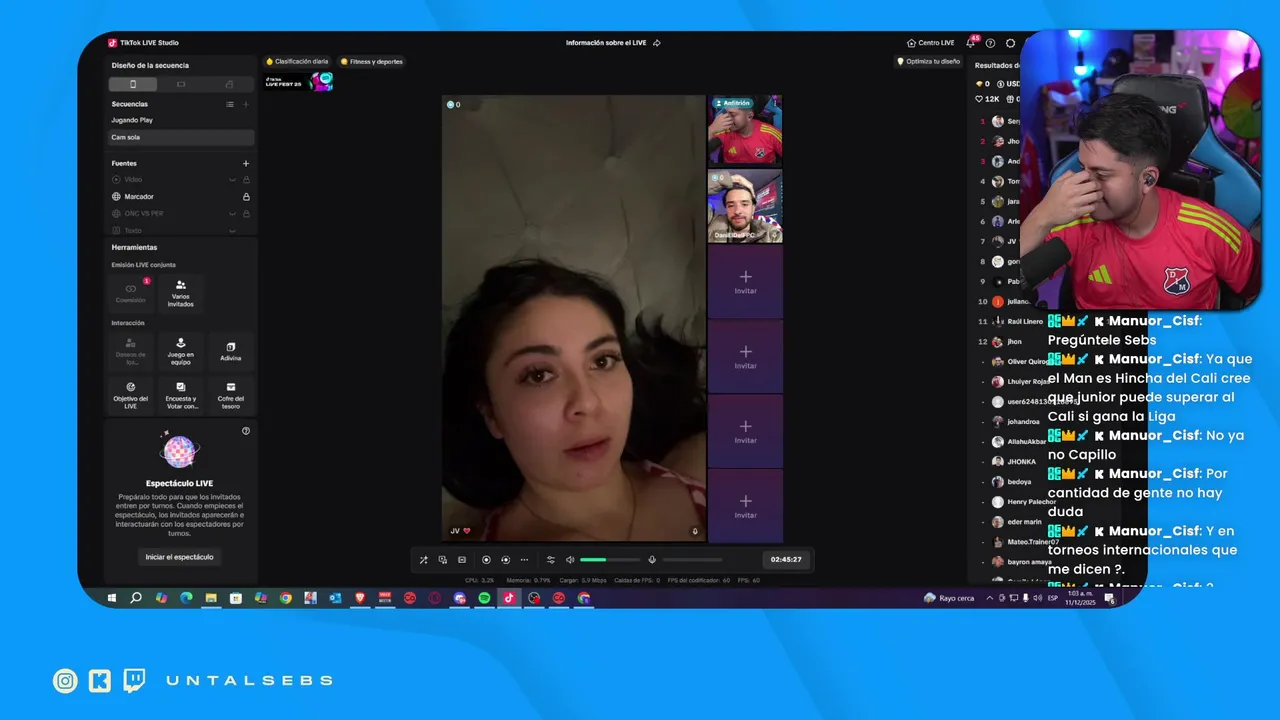
Task: Click the 02:45:27 live timer
Action: (787, 560)
